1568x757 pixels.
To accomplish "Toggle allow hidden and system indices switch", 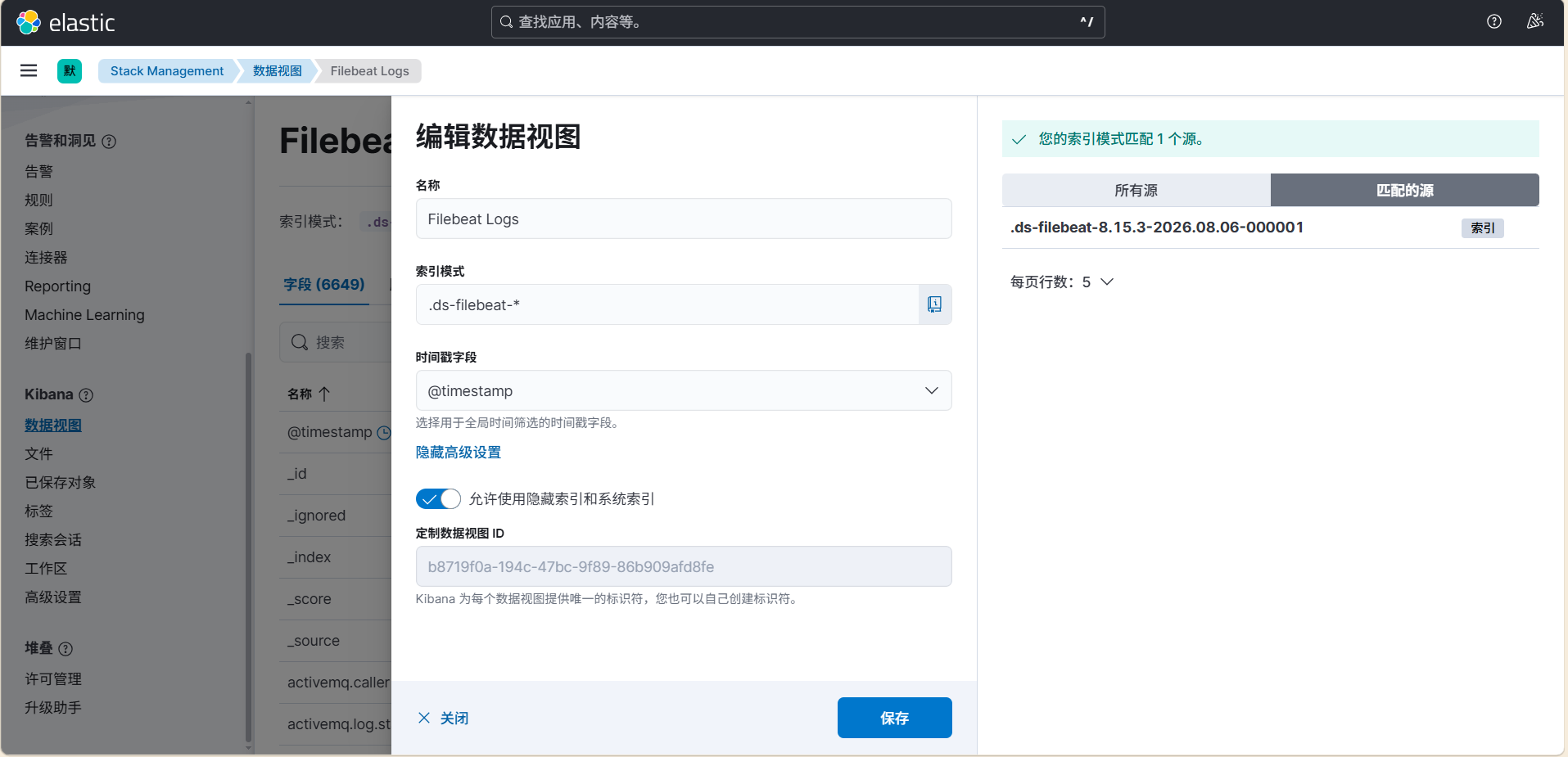I will (438, 498).
